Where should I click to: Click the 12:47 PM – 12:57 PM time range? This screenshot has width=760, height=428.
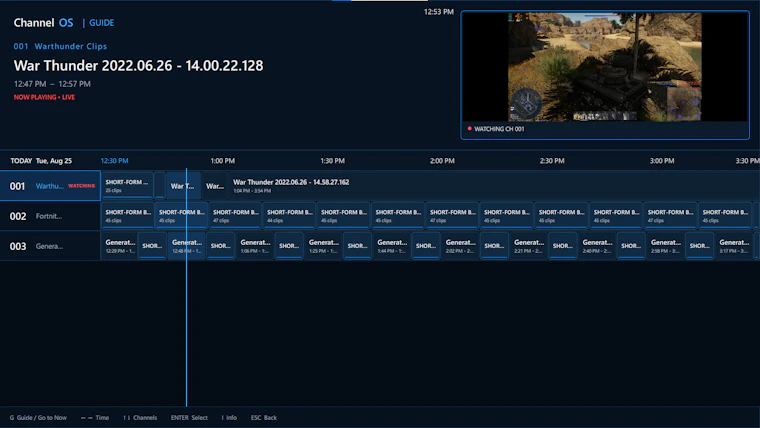point(52,84)
